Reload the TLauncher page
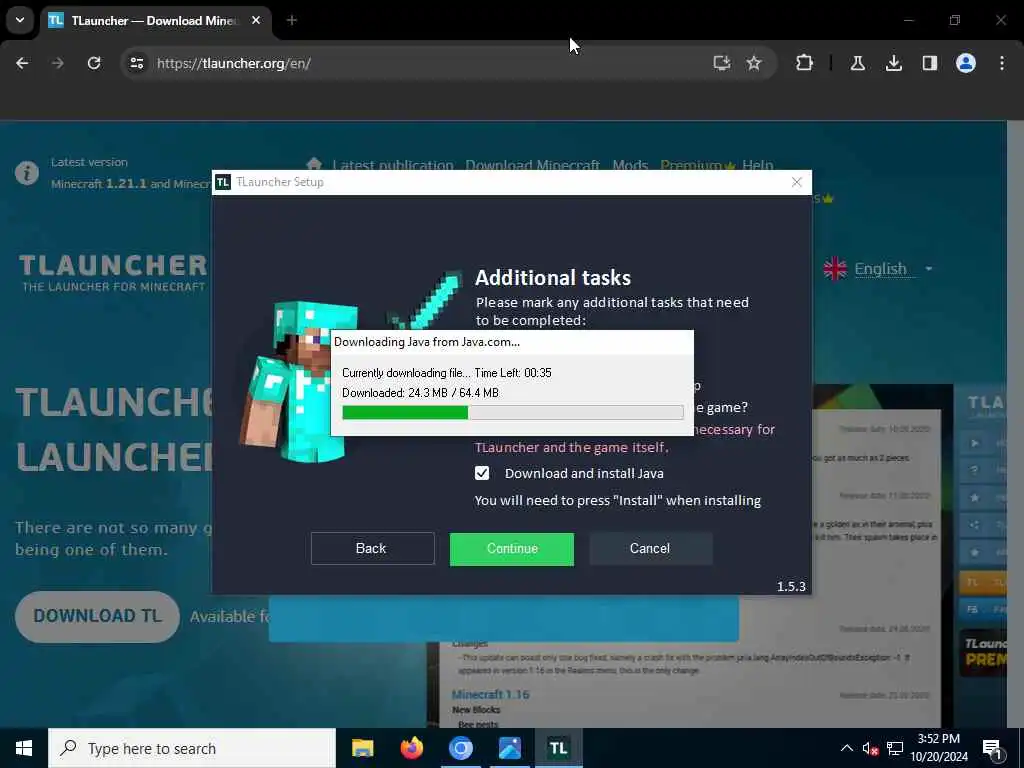This screenshot has height=768, width=1024. pos(94,63)
